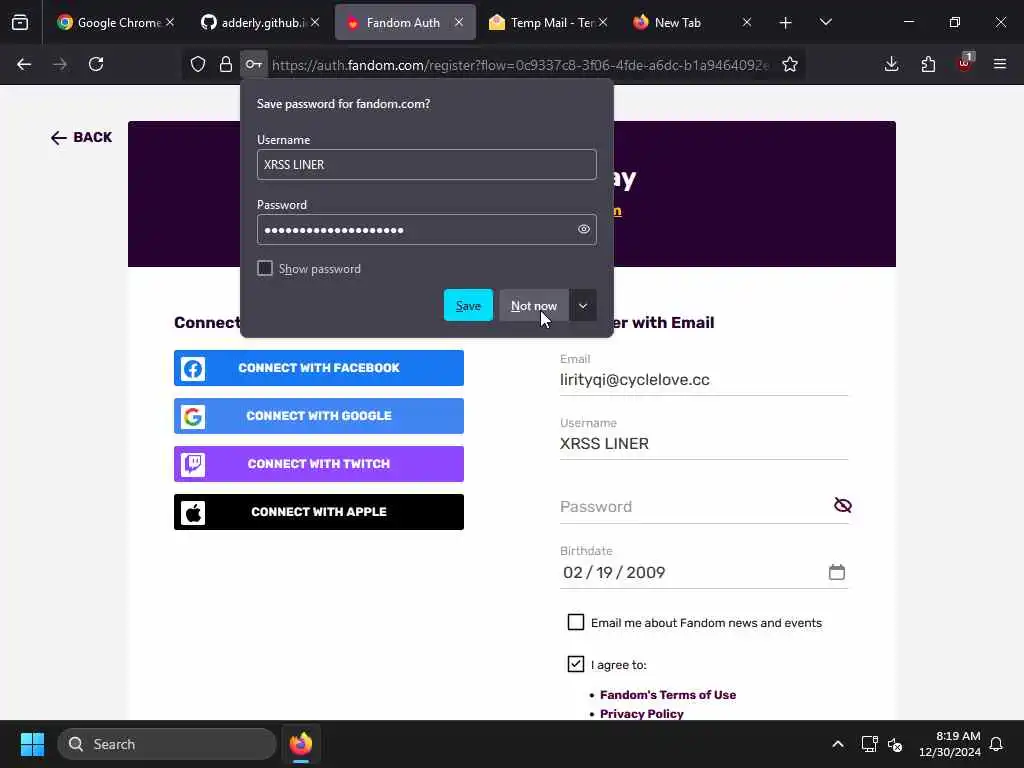
Task: Open network status tray icon
Action: click(x=869, y=744)
